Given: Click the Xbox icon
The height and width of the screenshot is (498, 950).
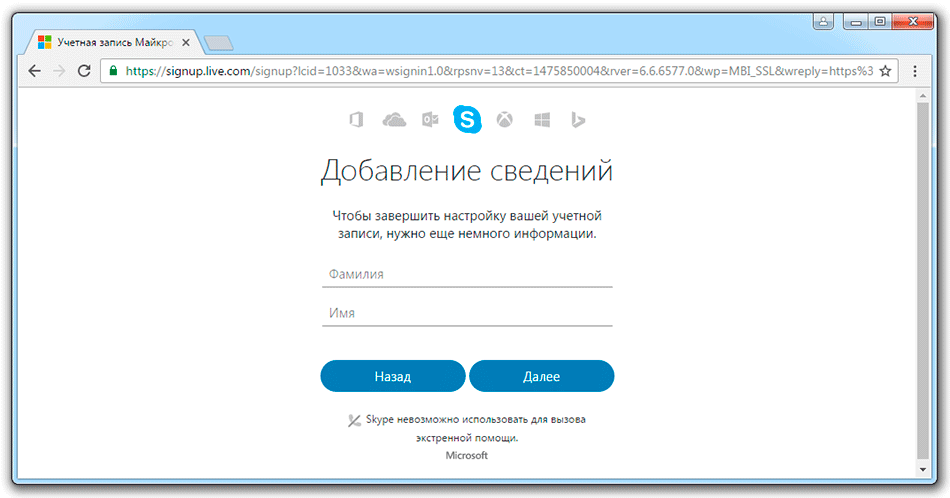Looking at the screenshot, I should coord(505,120).
